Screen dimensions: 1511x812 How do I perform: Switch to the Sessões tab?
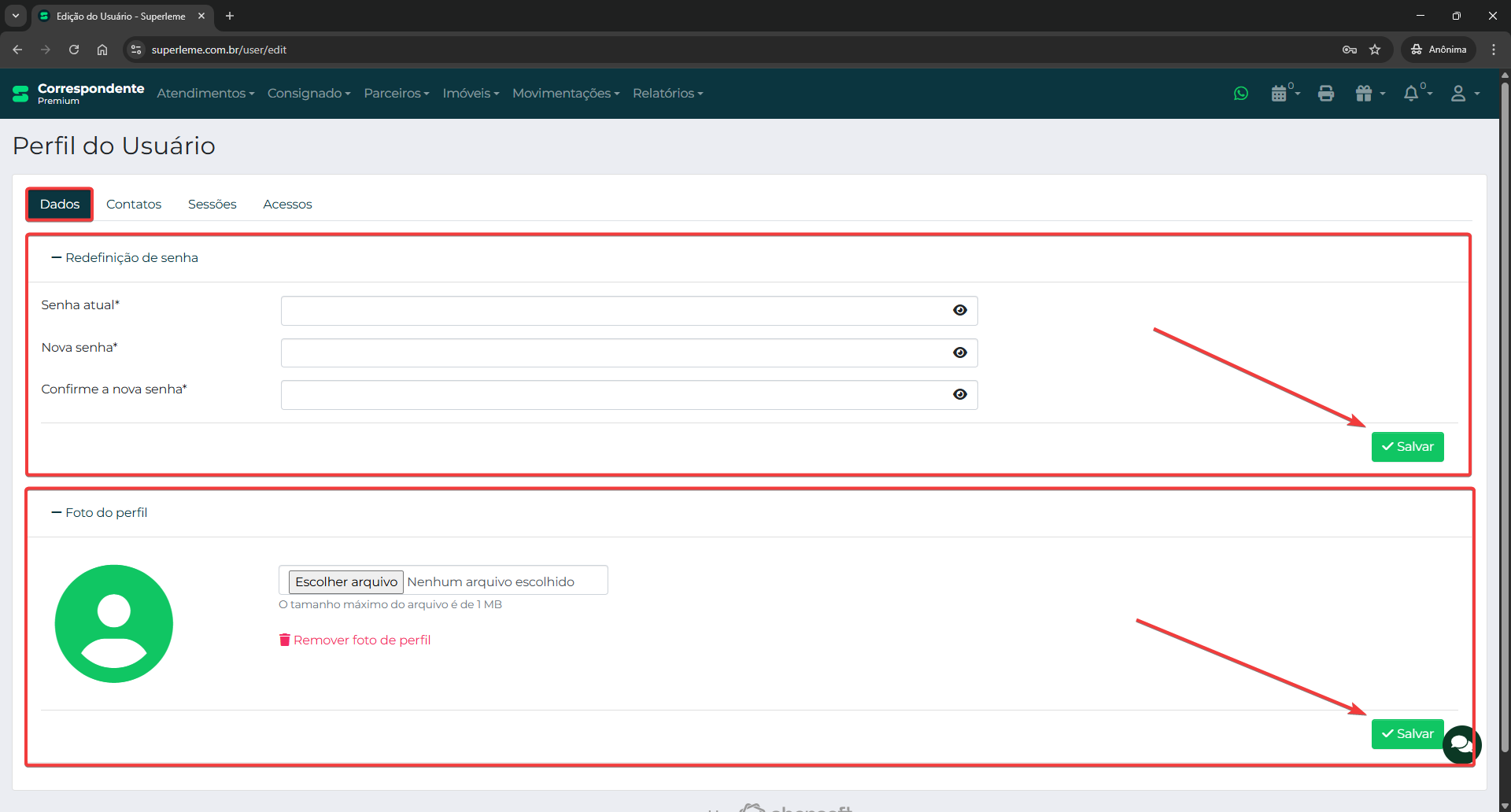click(212, 205)
